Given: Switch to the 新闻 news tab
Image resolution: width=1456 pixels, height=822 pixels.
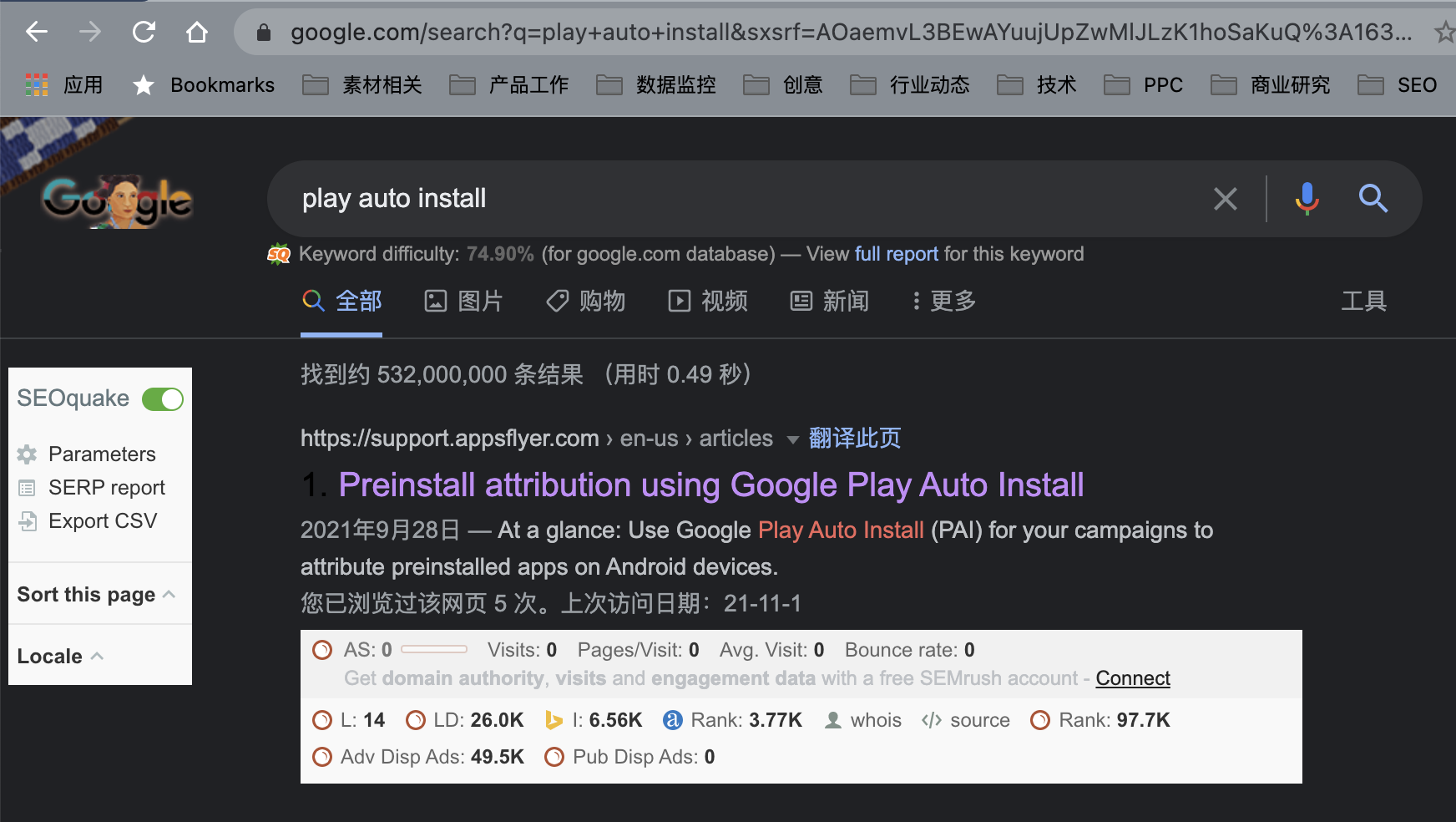Looking at the screenshot, I should pyautogui.click(x=830, y=301).
